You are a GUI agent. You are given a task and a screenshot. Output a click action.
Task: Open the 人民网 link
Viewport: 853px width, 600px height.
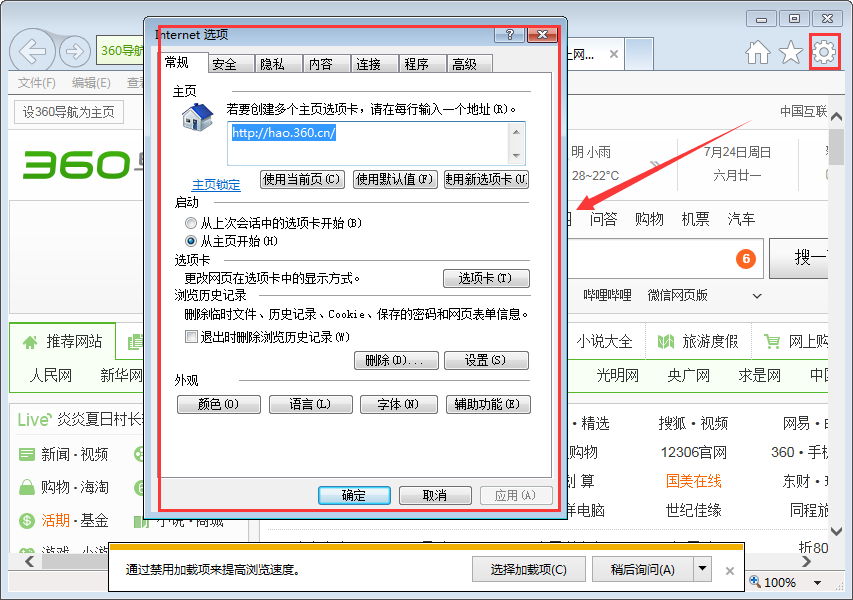click(x=51, y=375)
